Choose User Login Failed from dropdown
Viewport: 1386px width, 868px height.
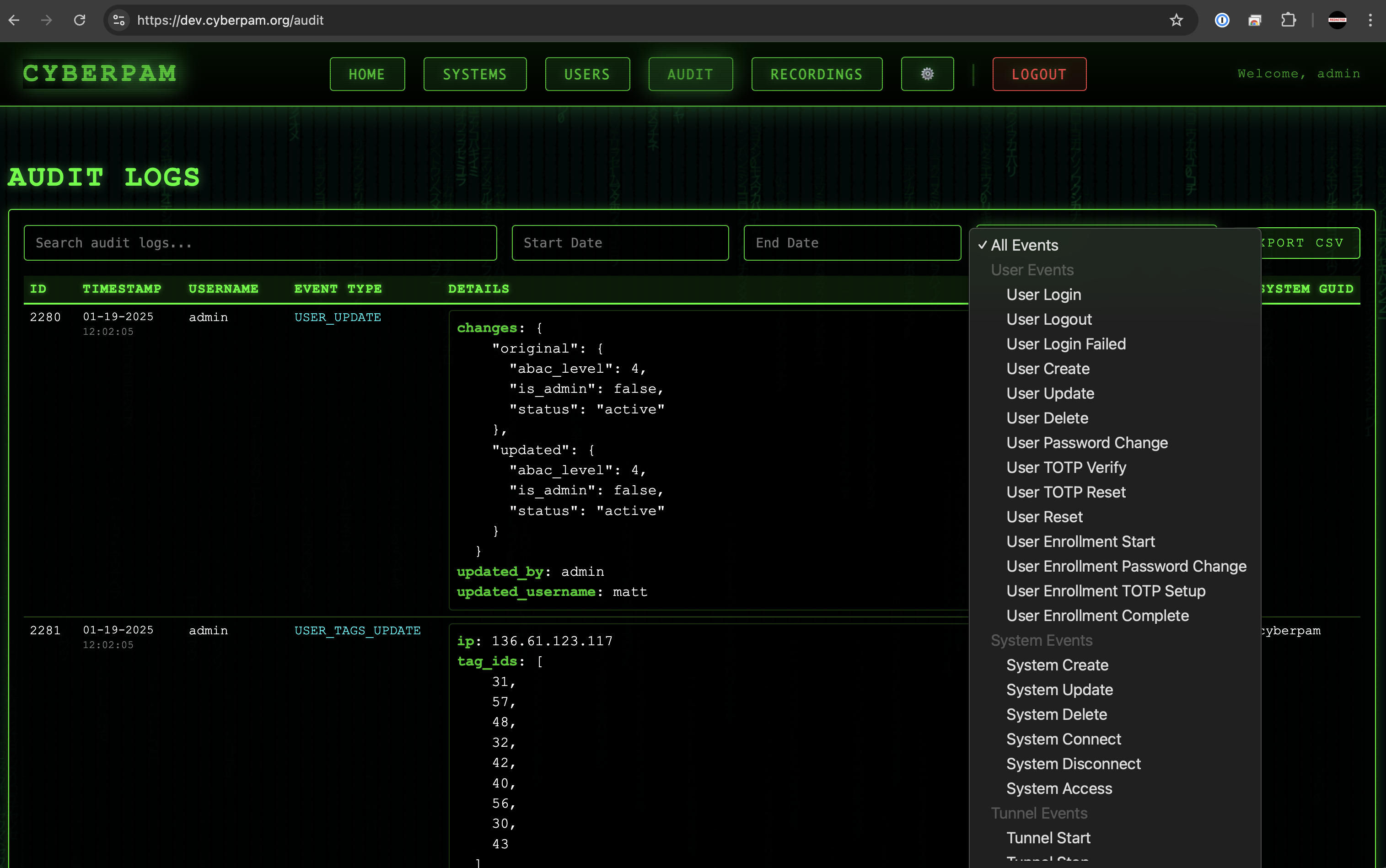pyautogui.click(x=1066, y=344)
